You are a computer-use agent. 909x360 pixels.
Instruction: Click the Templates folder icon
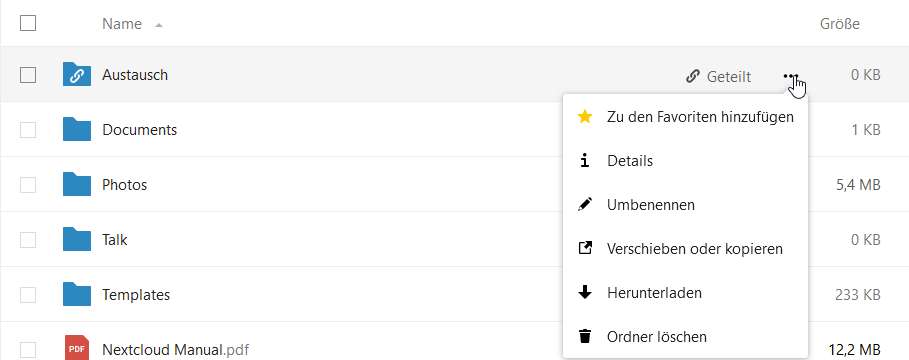[x=77, y=294]
